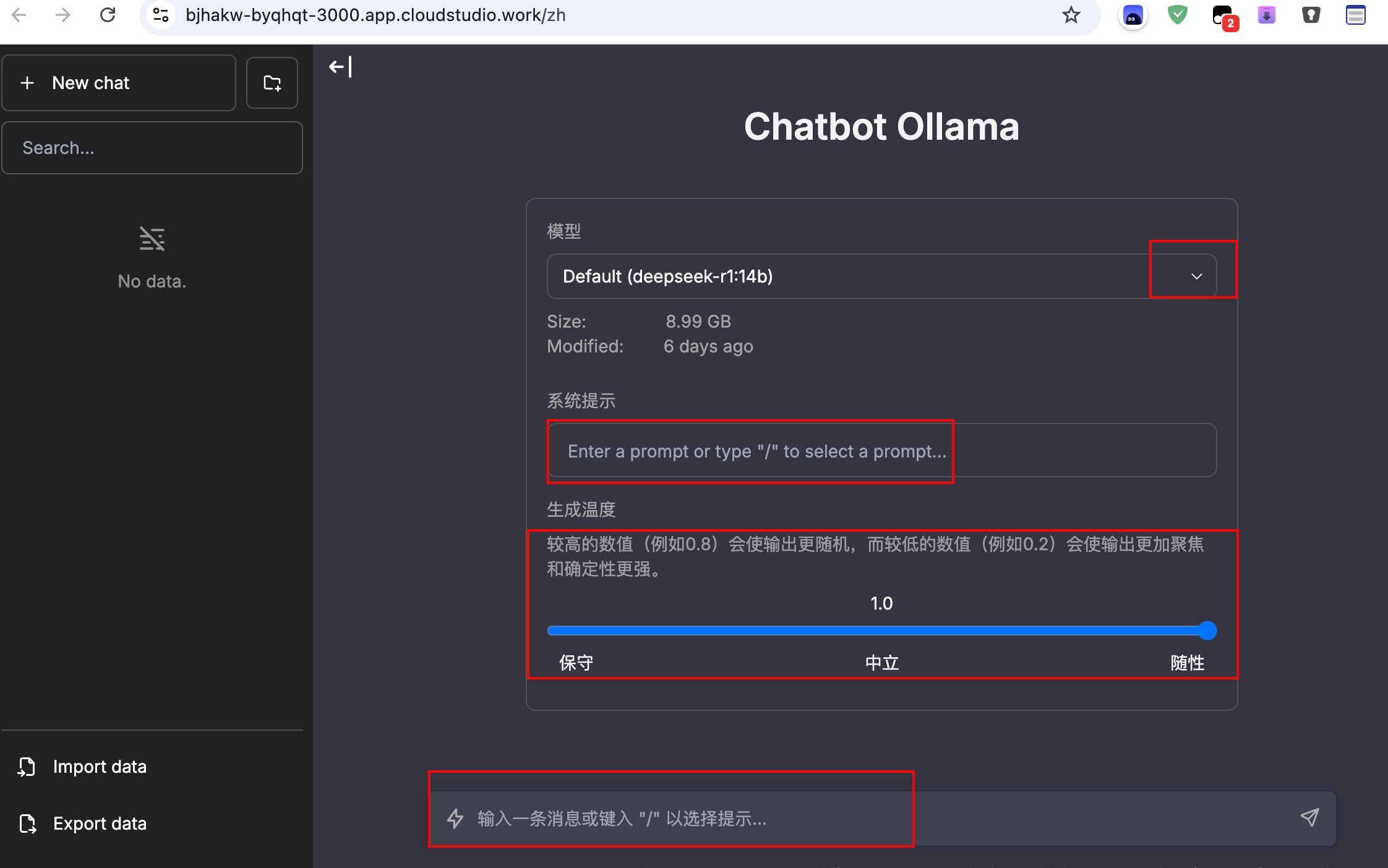This screenshot has height=868, width=1388.
Task: Open the green shield browser extension
Action: pos(1177,15)
